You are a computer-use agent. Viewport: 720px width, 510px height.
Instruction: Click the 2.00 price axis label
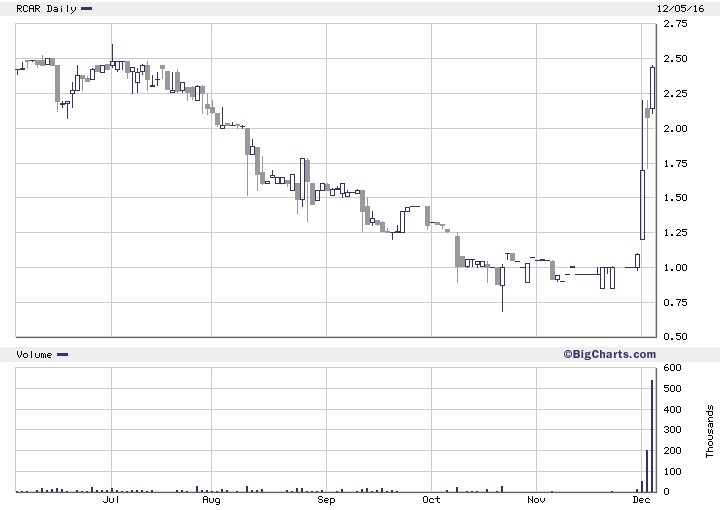pyautogui.click(x=675, y=128)
